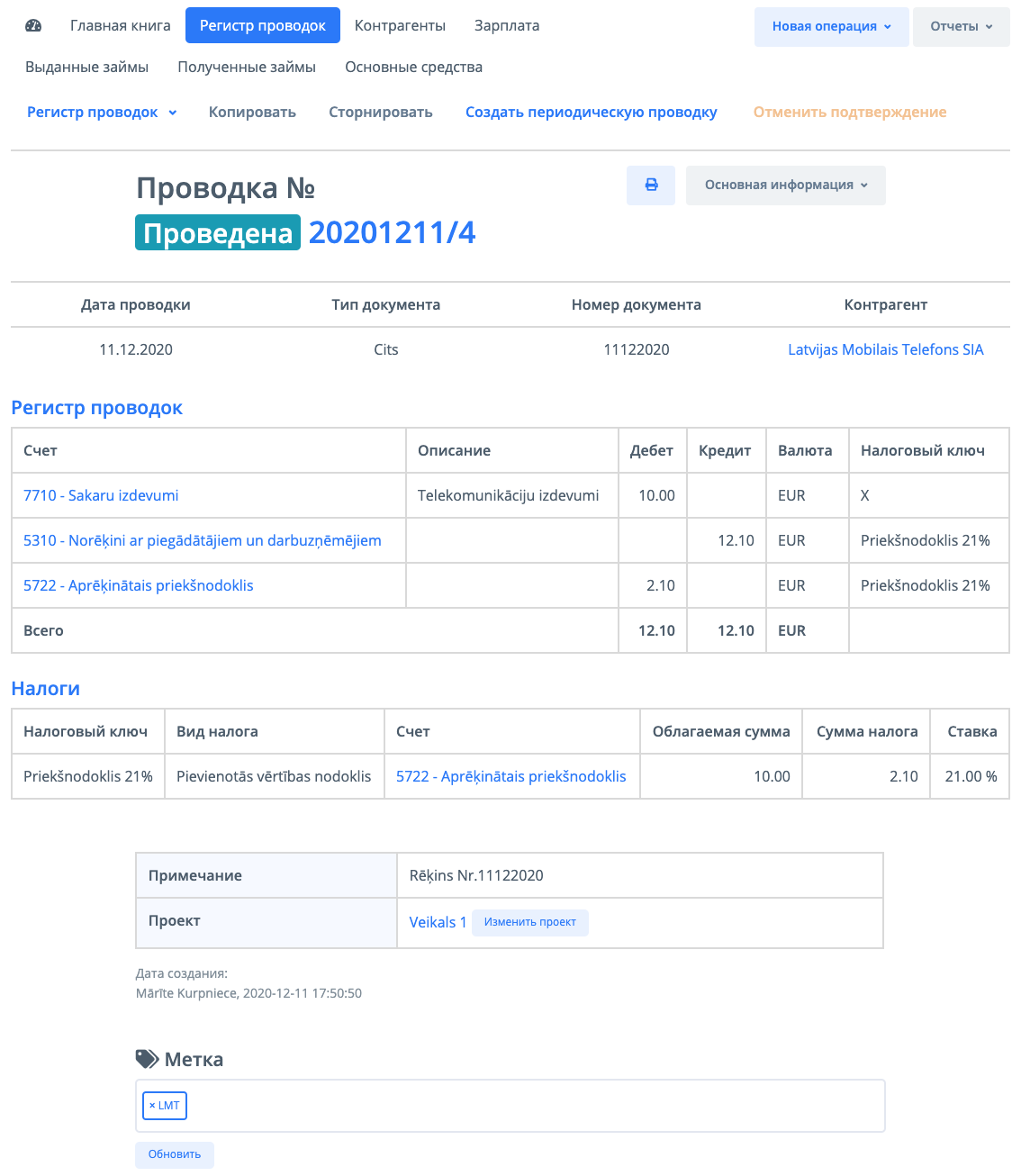Select the date 11.12.2020 cell
Viewport: 1012px width, 1176px height.
point(136,349)
